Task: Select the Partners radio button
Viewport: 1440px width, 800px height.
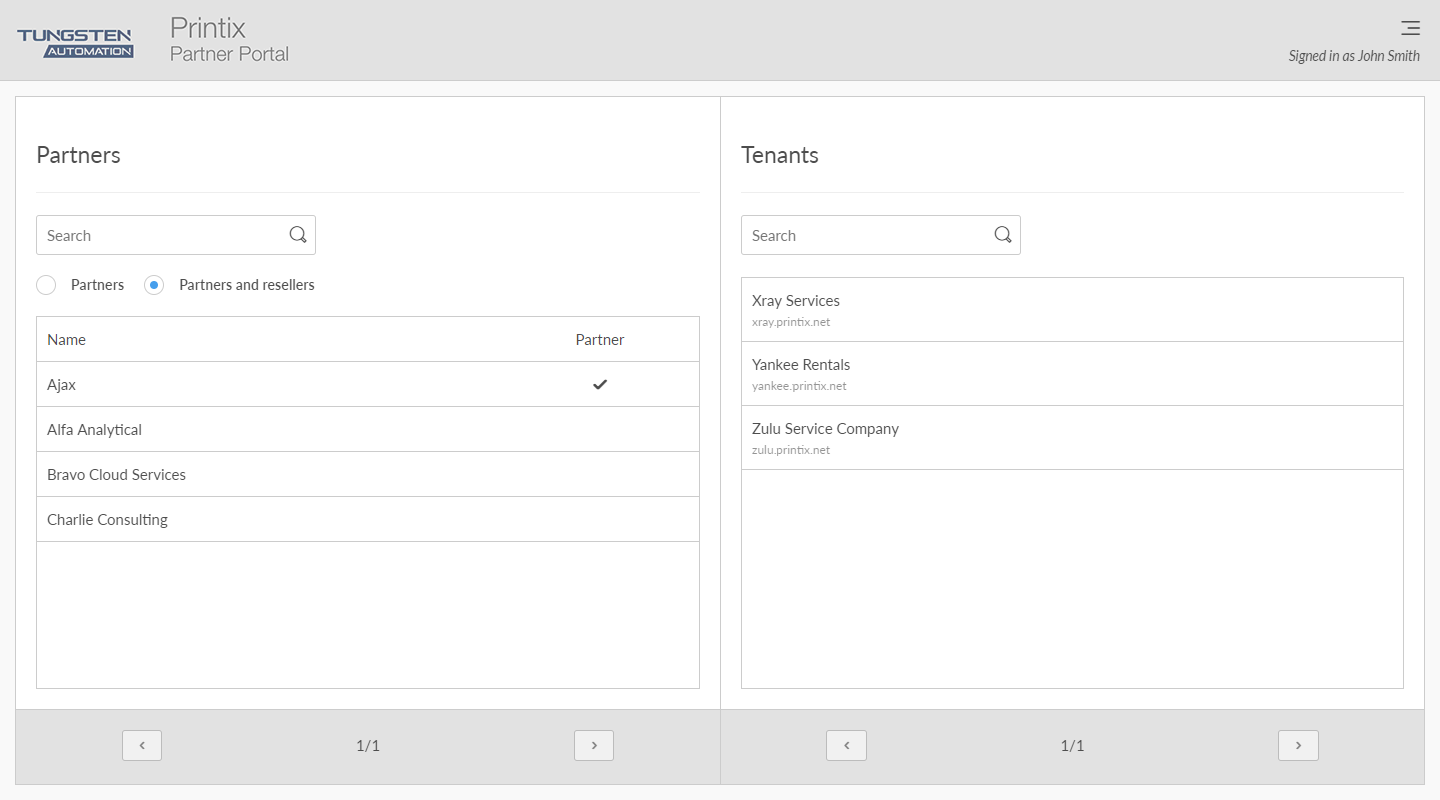Action: (x=46, y=285)
